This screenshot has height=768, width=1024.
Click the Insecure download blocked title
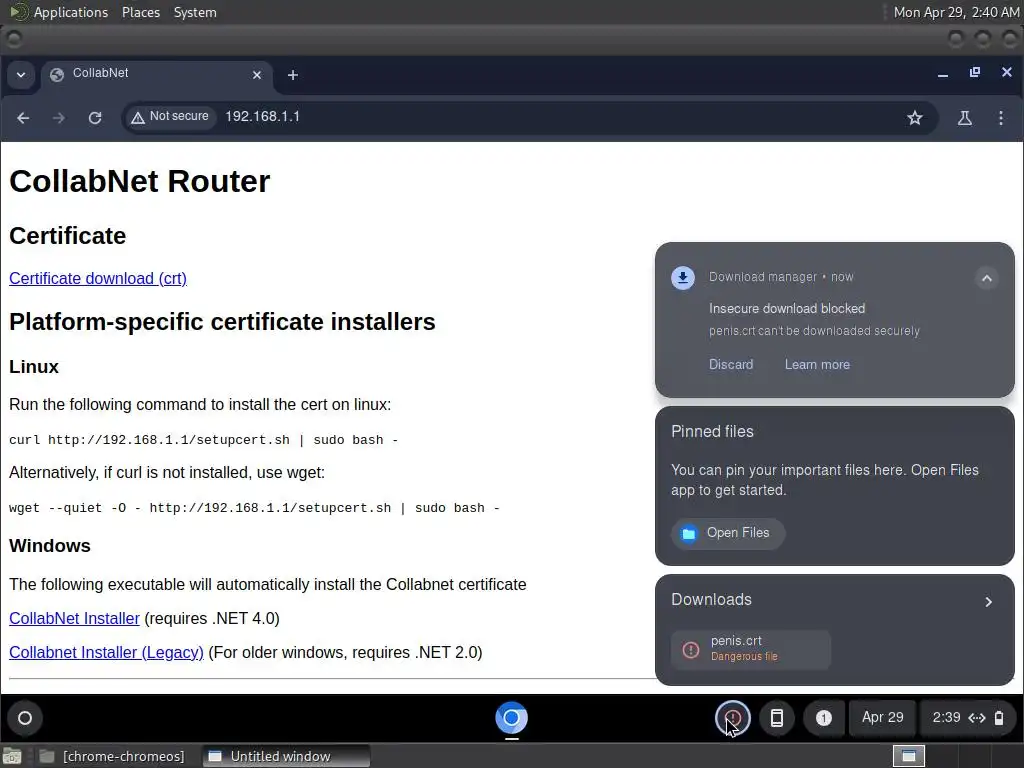click(x=787, y=308)
